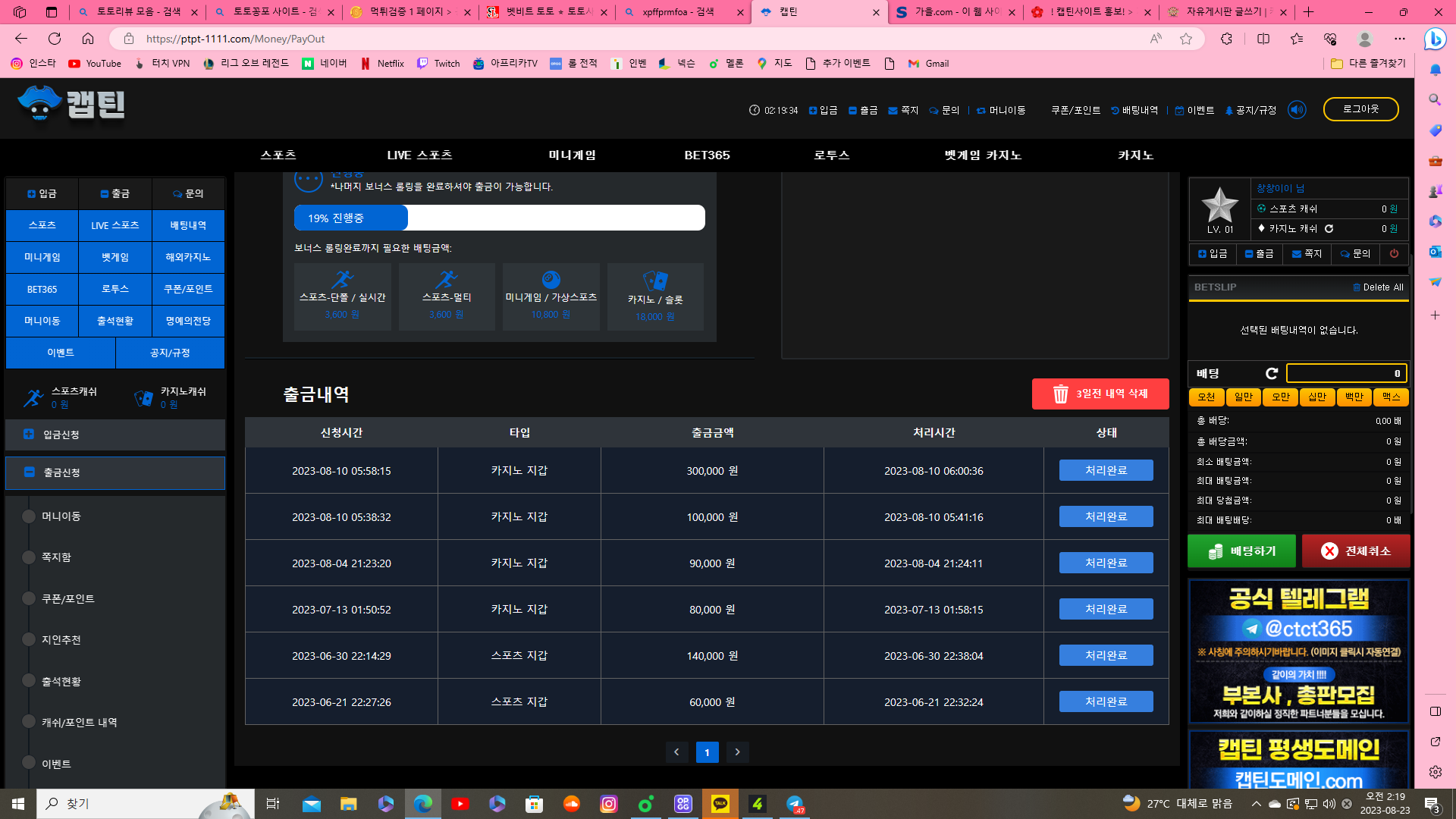Collapse the 출금신청 sidebar section
Image resolution: width=1456 pixels, height=819 pixels.
(115, 472)
